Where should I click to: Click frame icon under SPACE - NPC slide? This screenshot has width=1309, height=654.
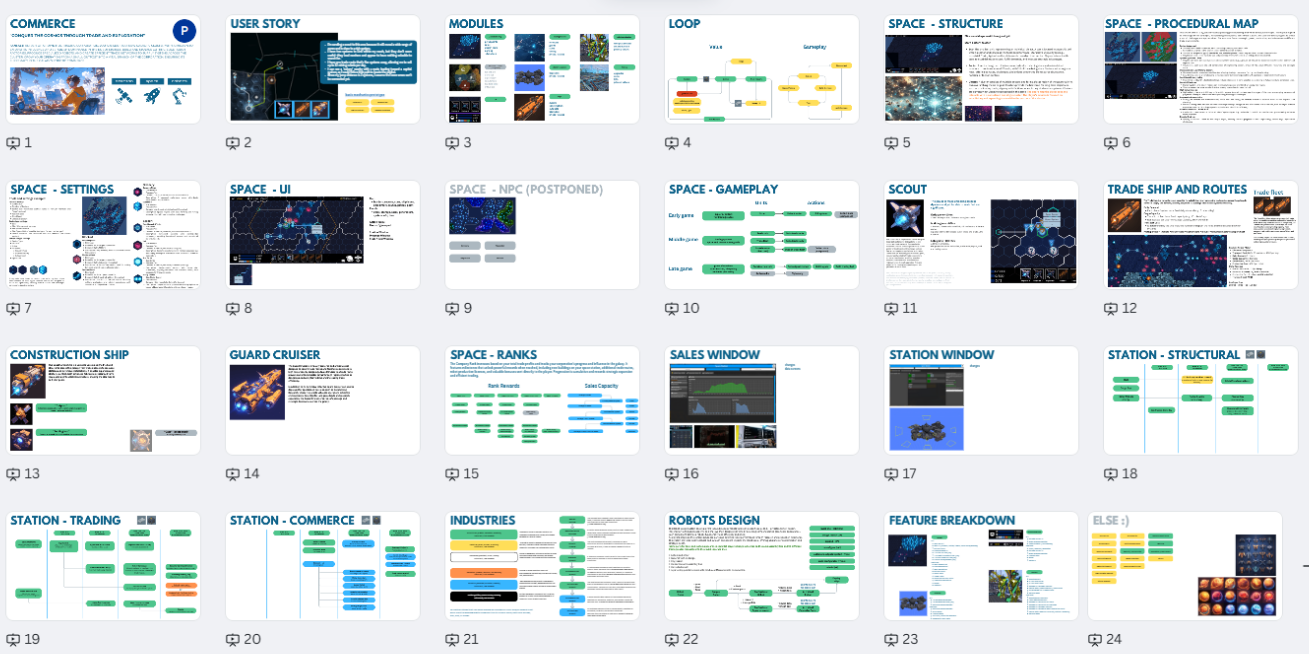pos(452,308)
